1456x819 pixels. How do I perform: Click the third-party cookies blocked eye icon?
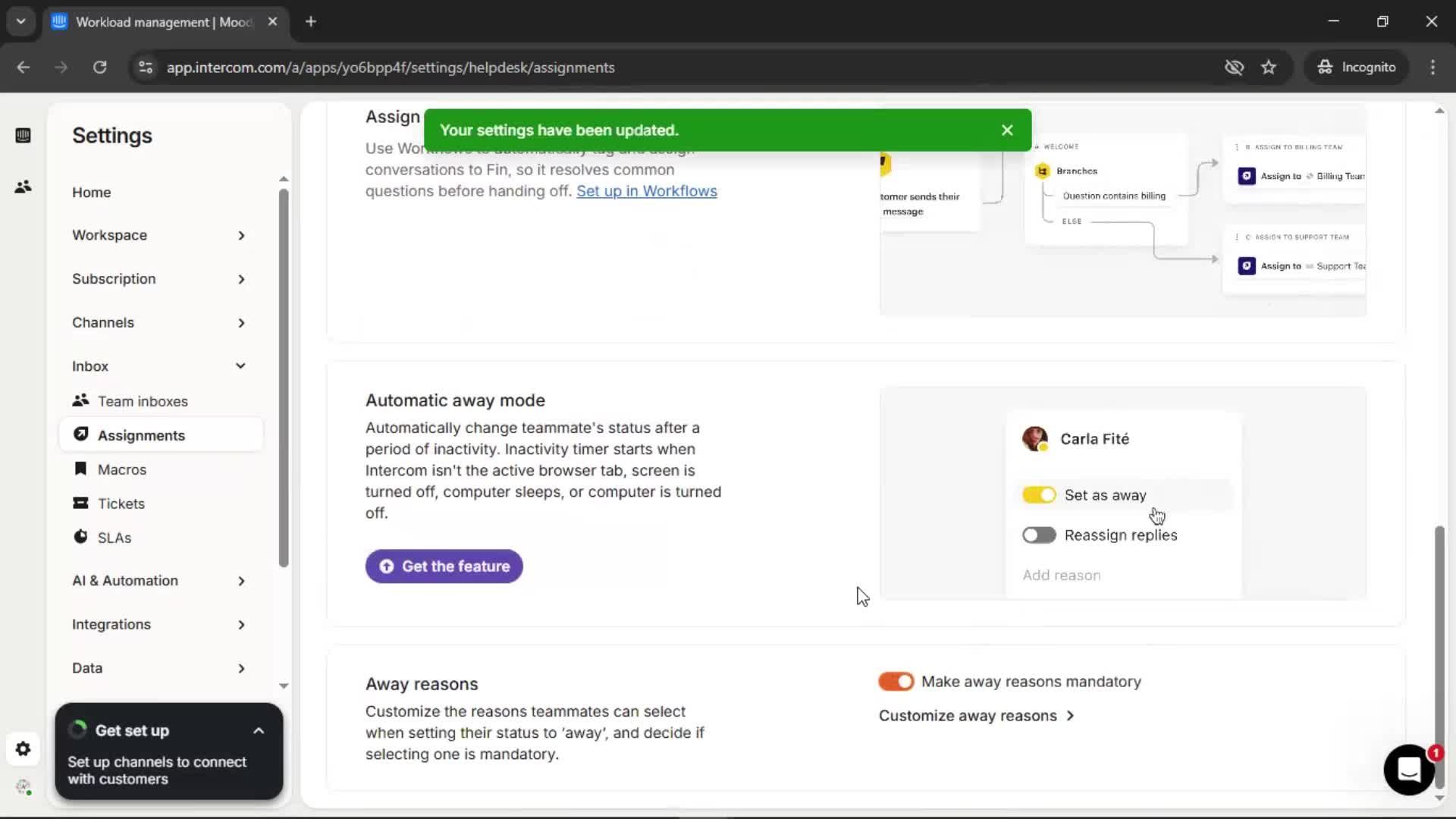pos(1234,67)
